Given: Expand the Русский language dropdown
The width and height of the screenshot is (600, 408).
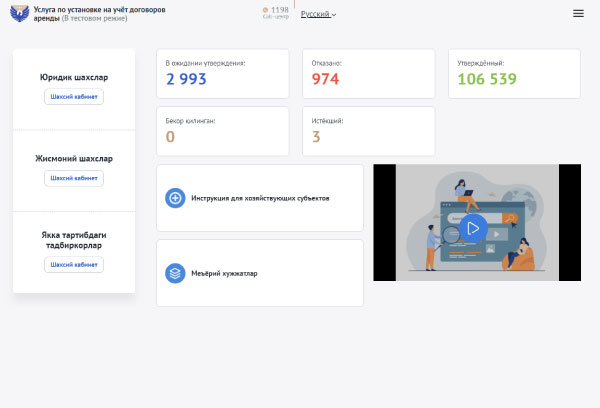Looking at the screenshot, I should point(317,14).
